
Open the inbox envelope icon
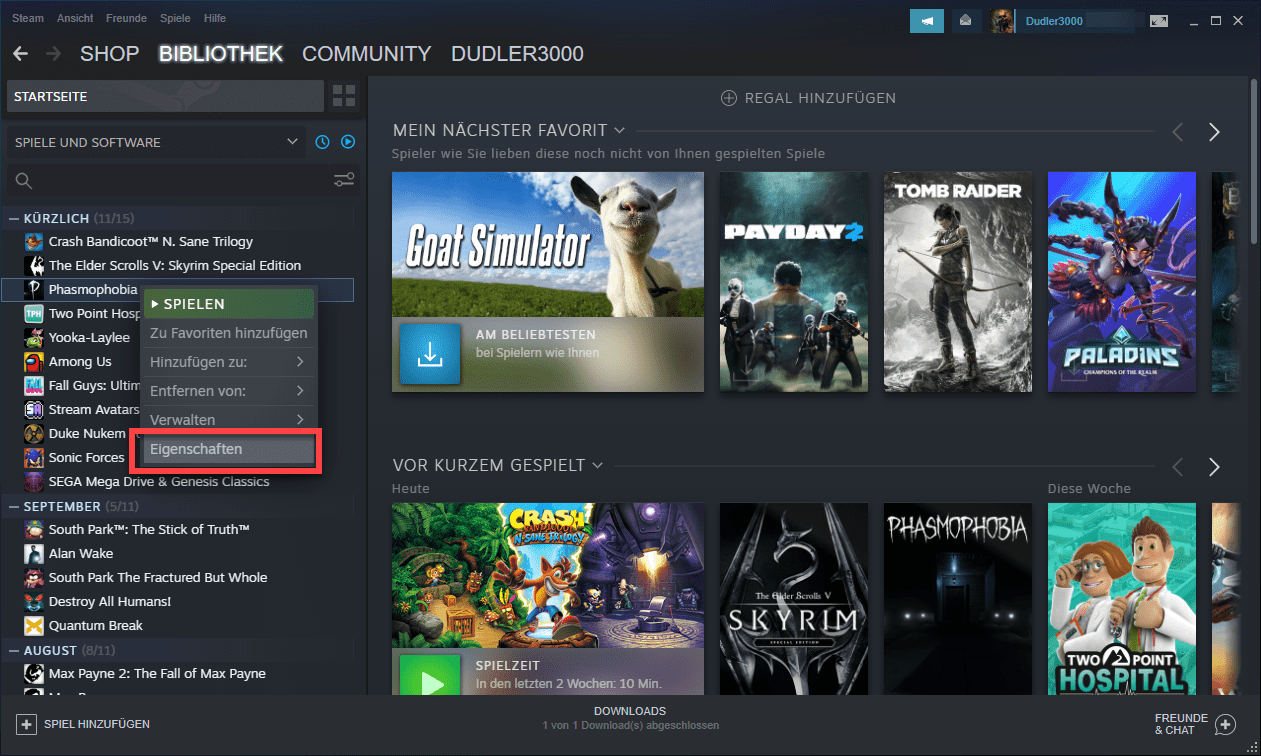tap(966, 20)
